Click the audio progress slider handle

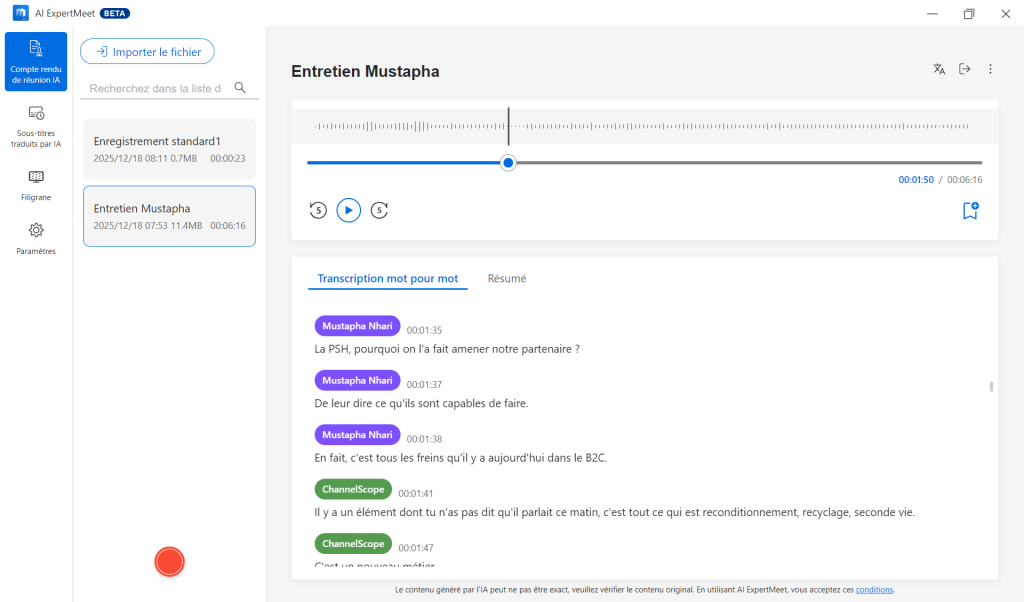click(508, 162)
